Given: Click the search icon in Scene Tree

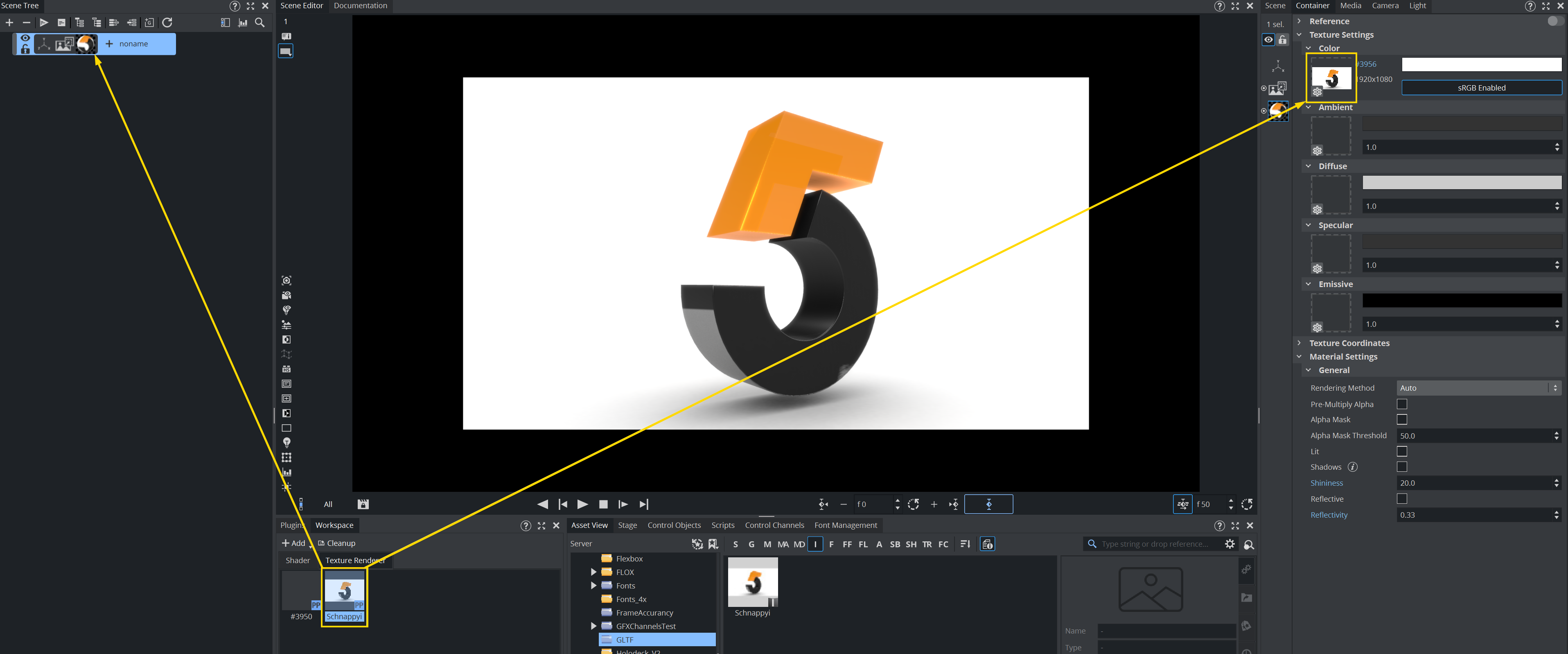Looking at the screenshot, I should (x=260, y=23).
